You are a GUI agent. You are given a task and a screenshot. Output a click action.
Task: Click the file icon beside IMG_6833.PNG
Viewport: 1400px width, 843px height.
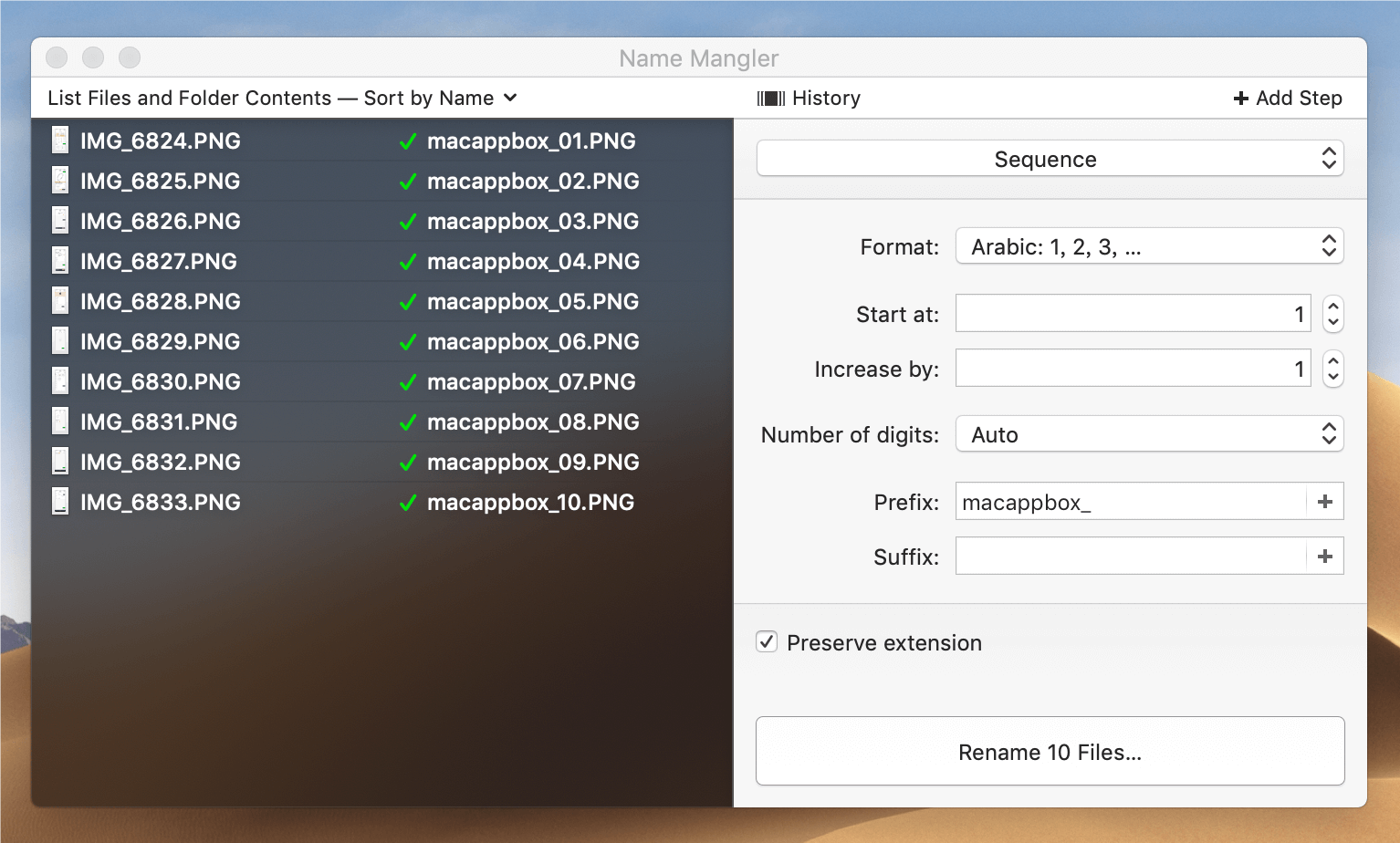(x=59, y=502)
